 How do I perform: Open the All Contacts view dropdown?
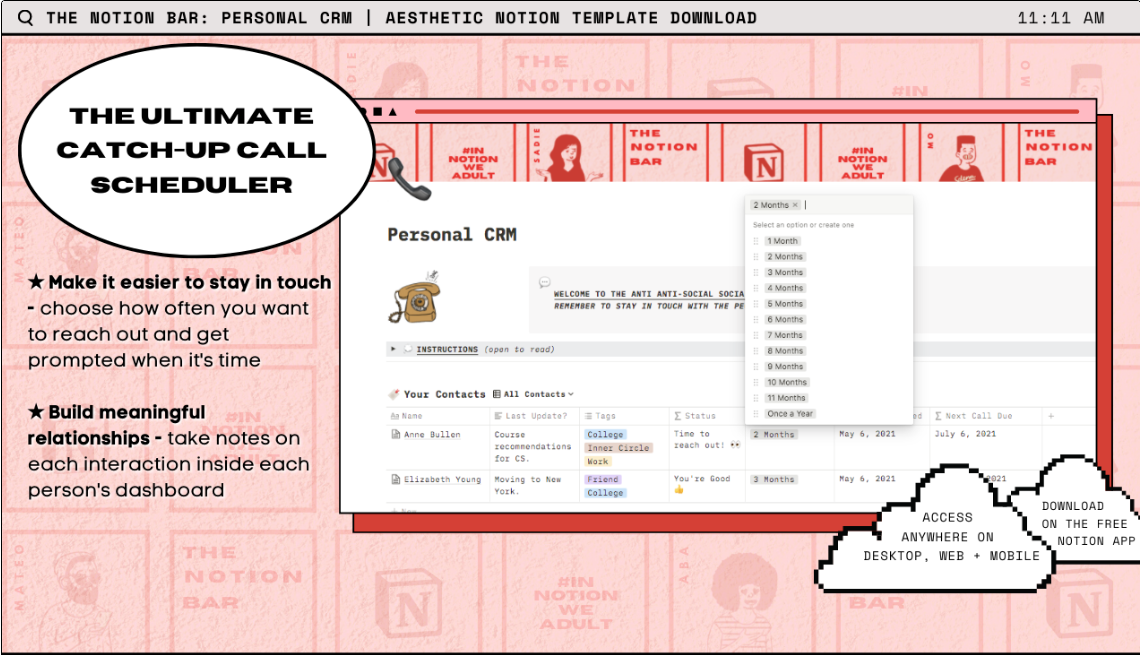tap(533, 394)
